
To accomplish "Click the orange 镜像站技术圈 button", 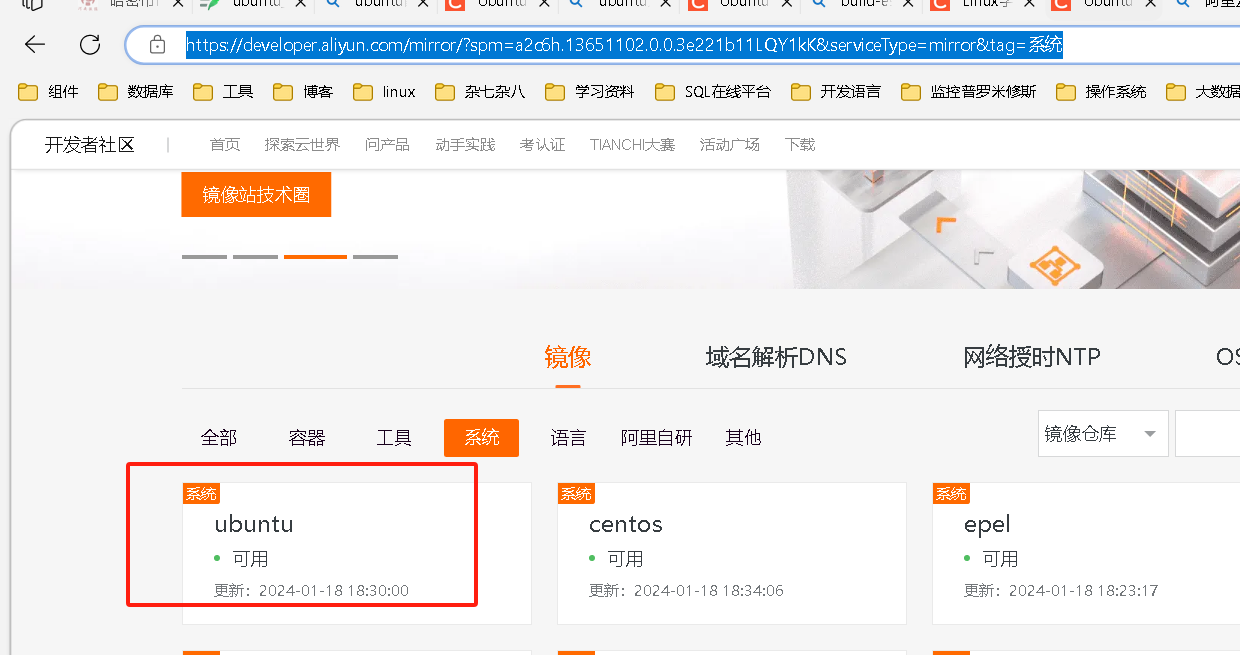I will click(256, 195).
